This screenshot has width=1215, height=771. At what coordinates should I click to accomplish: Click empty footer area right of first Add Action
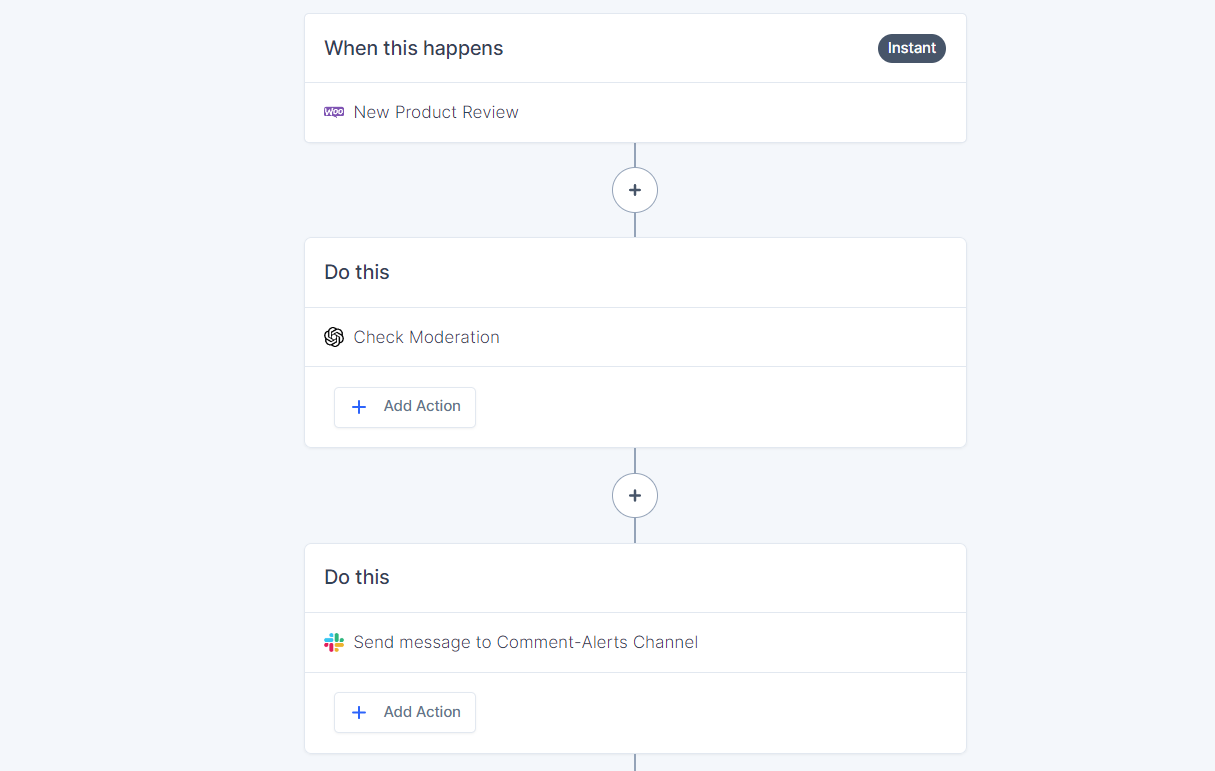pyautogui.click(x=720, y=407)
